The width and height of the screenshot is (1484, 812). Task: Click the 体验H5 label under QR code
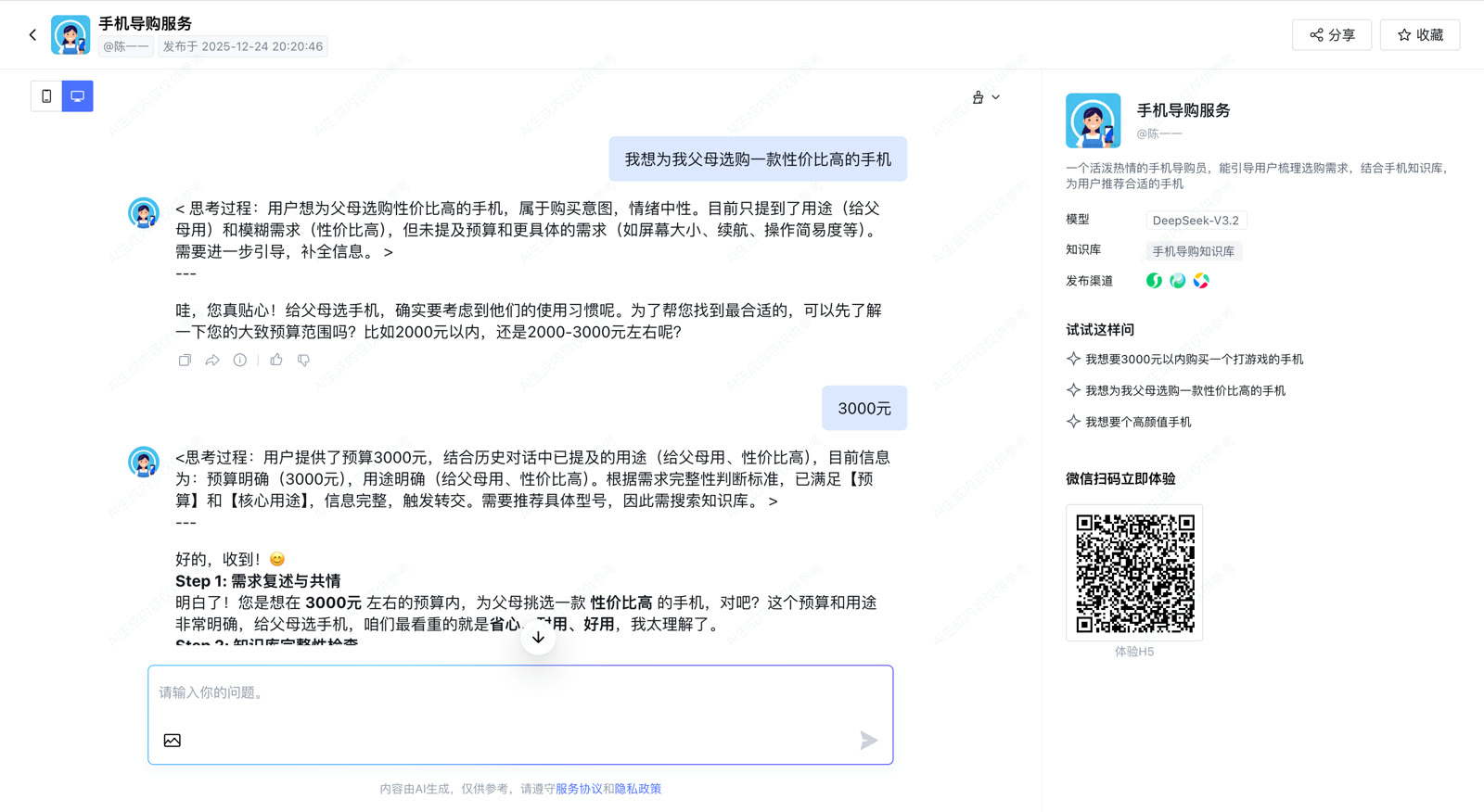(1134, 652)
